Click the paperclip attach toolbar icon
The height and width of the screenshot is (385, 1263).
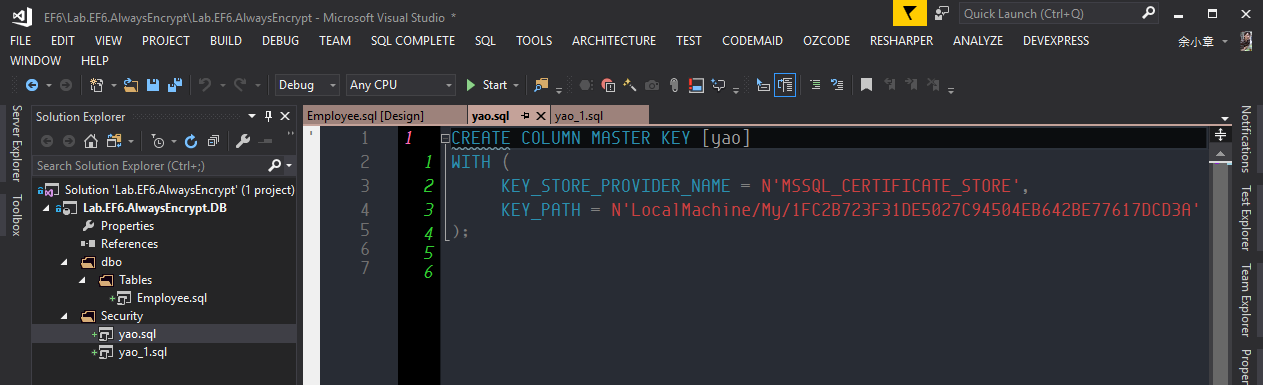674,85
